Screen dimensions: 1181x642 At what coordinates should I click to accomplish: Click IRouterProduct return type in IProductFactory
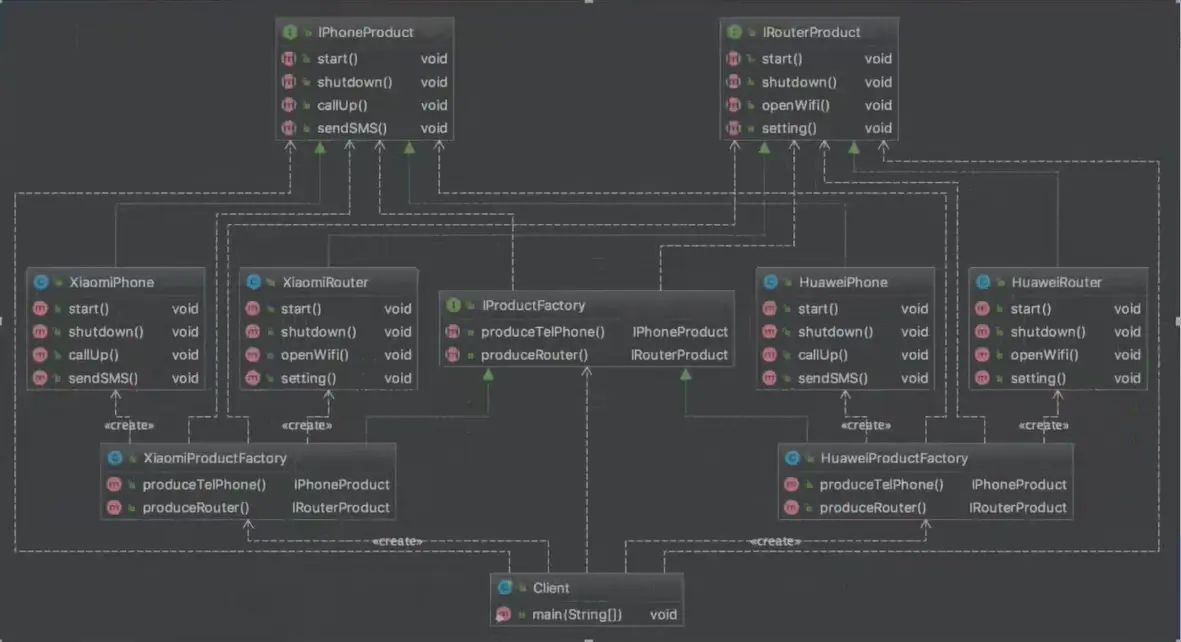click(679, 355)
